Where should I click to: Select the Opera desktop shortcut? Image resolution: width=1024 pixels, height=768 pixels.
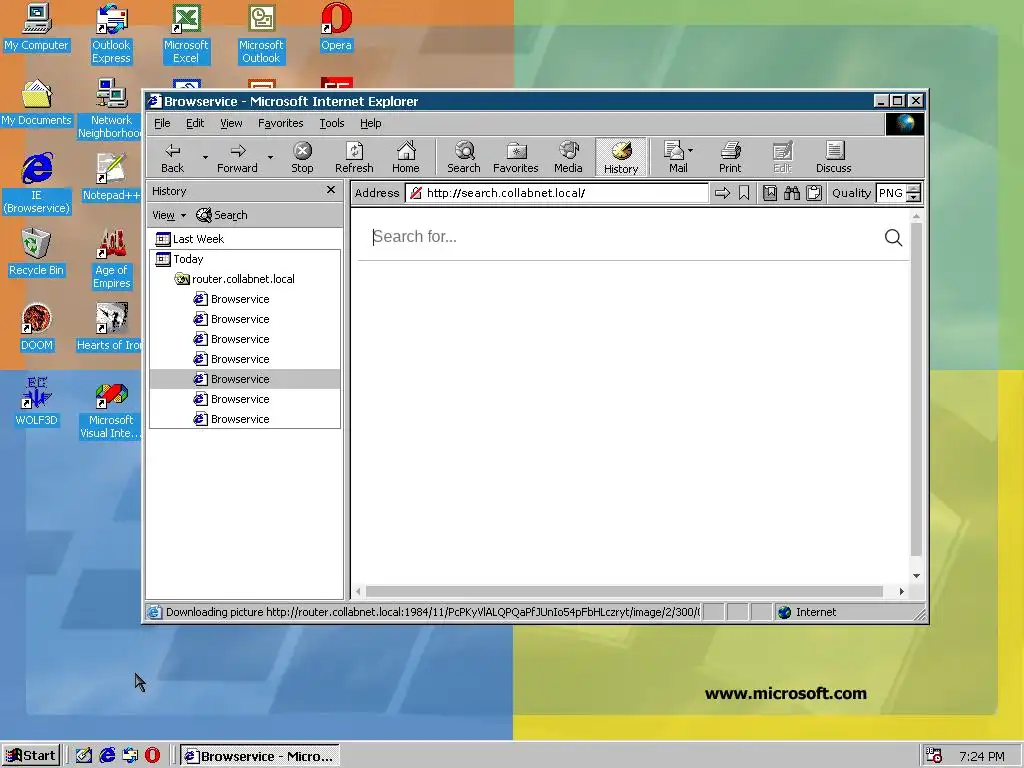tap(336, 27)
